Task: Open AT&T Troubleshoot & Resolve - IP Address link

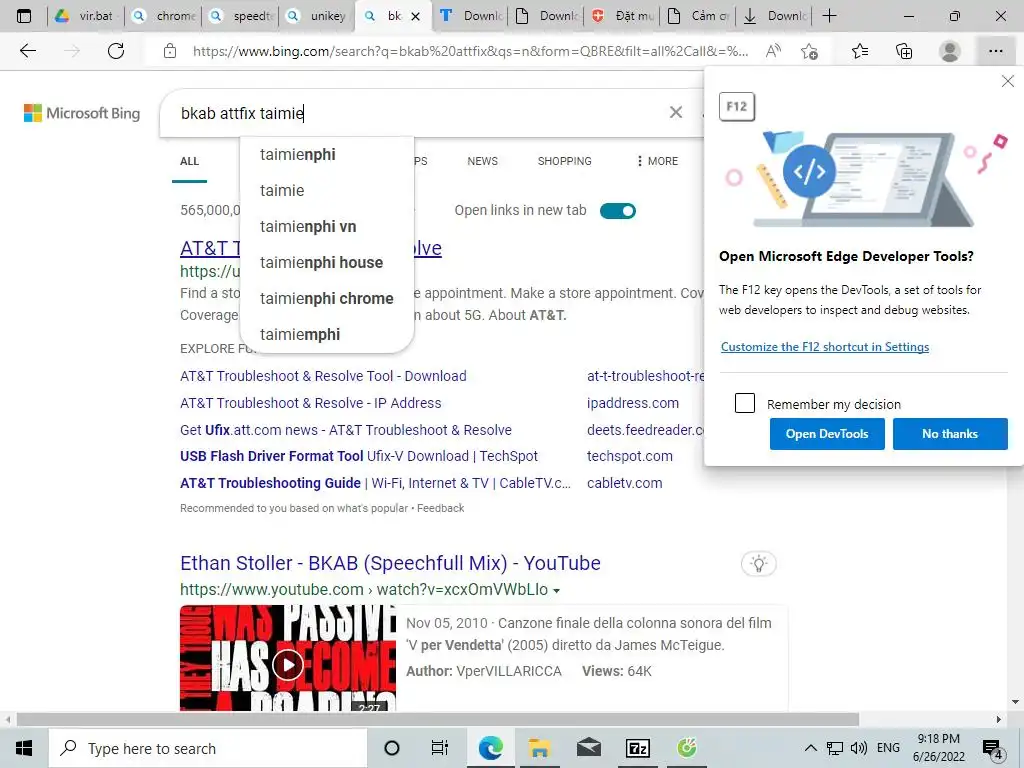Action: (311, 403)
